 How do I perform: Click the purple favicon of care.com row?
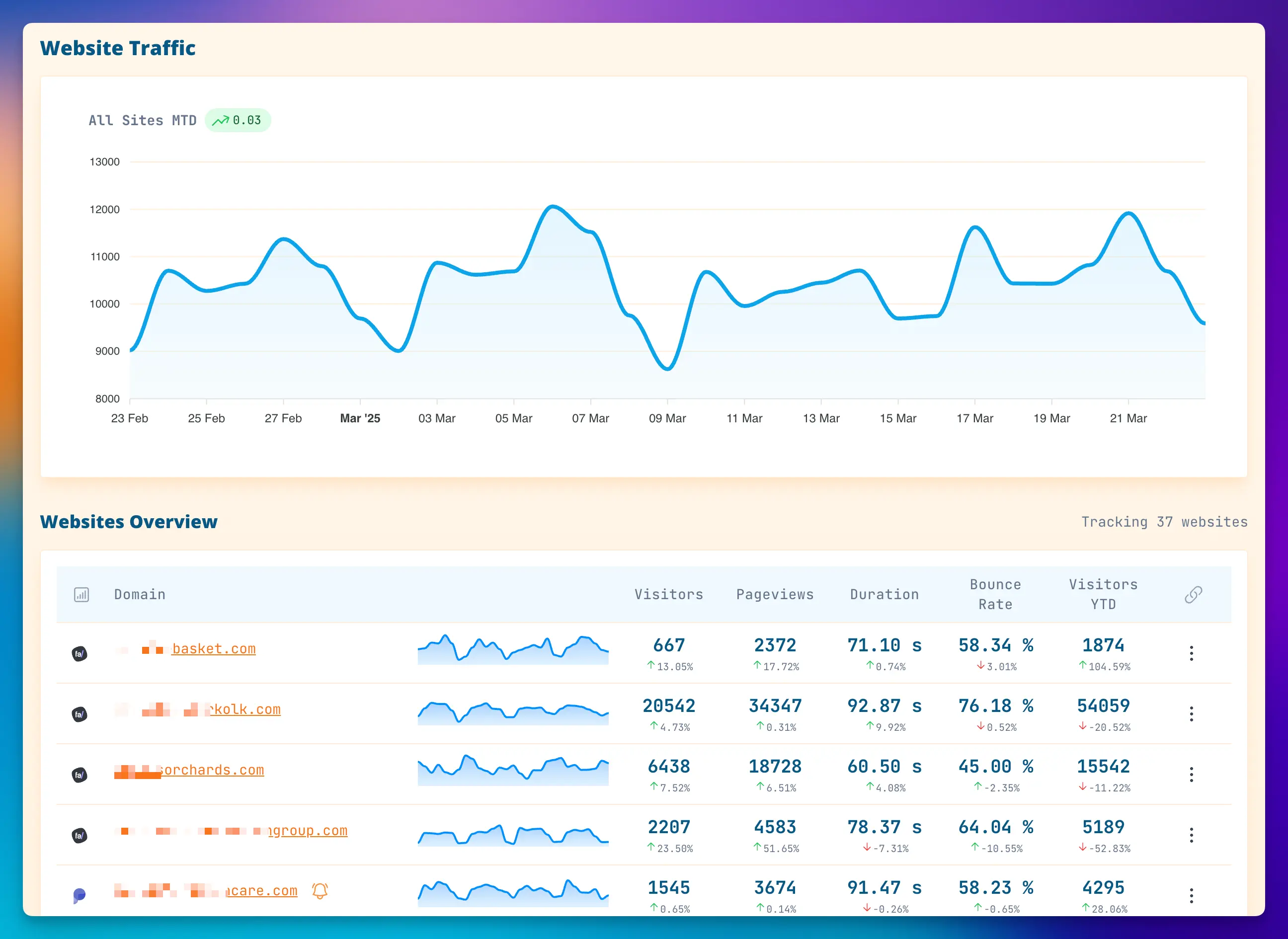(80, 896)
